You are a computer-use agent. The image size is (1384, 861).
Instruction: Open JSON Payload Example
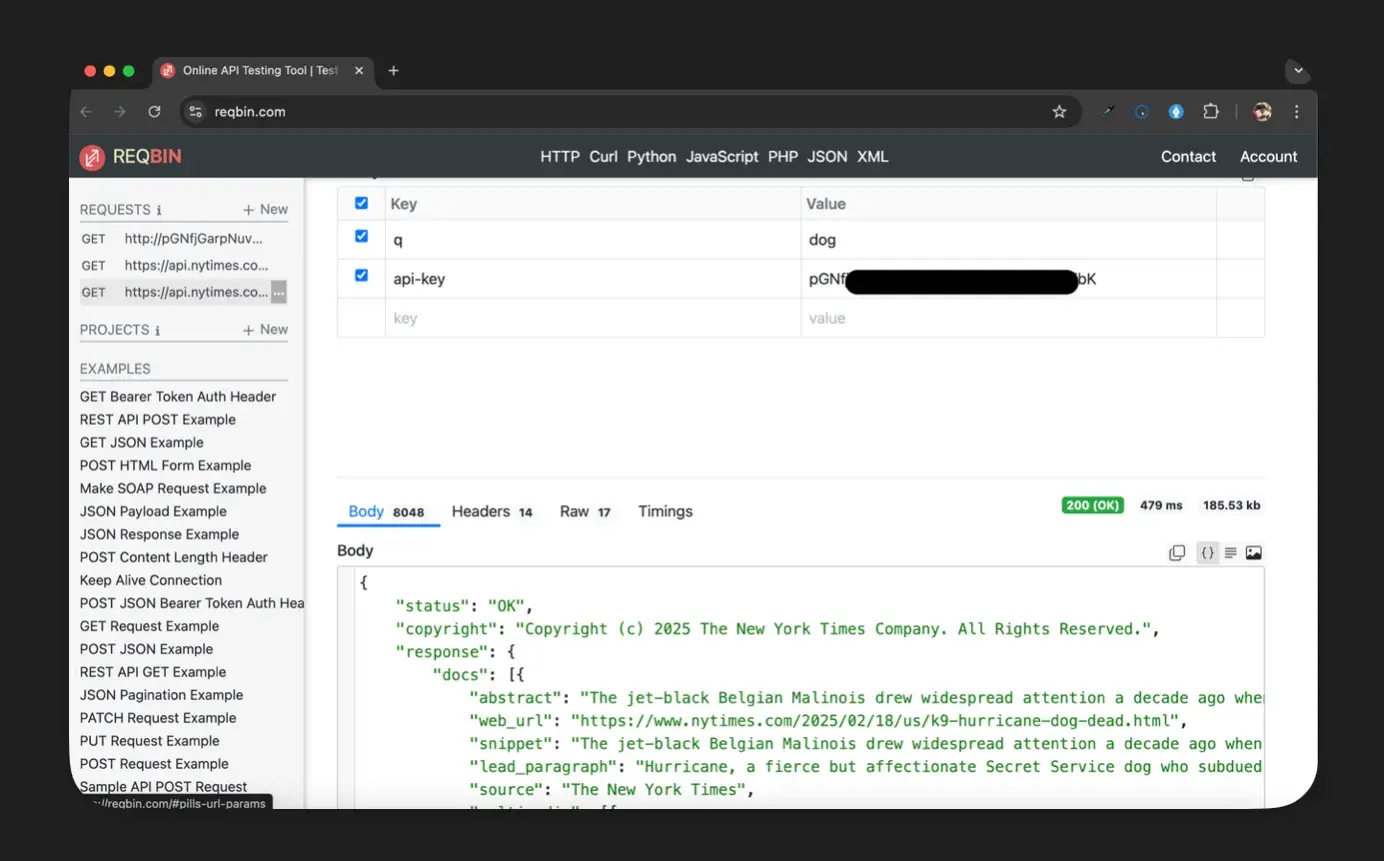(154, 512)
